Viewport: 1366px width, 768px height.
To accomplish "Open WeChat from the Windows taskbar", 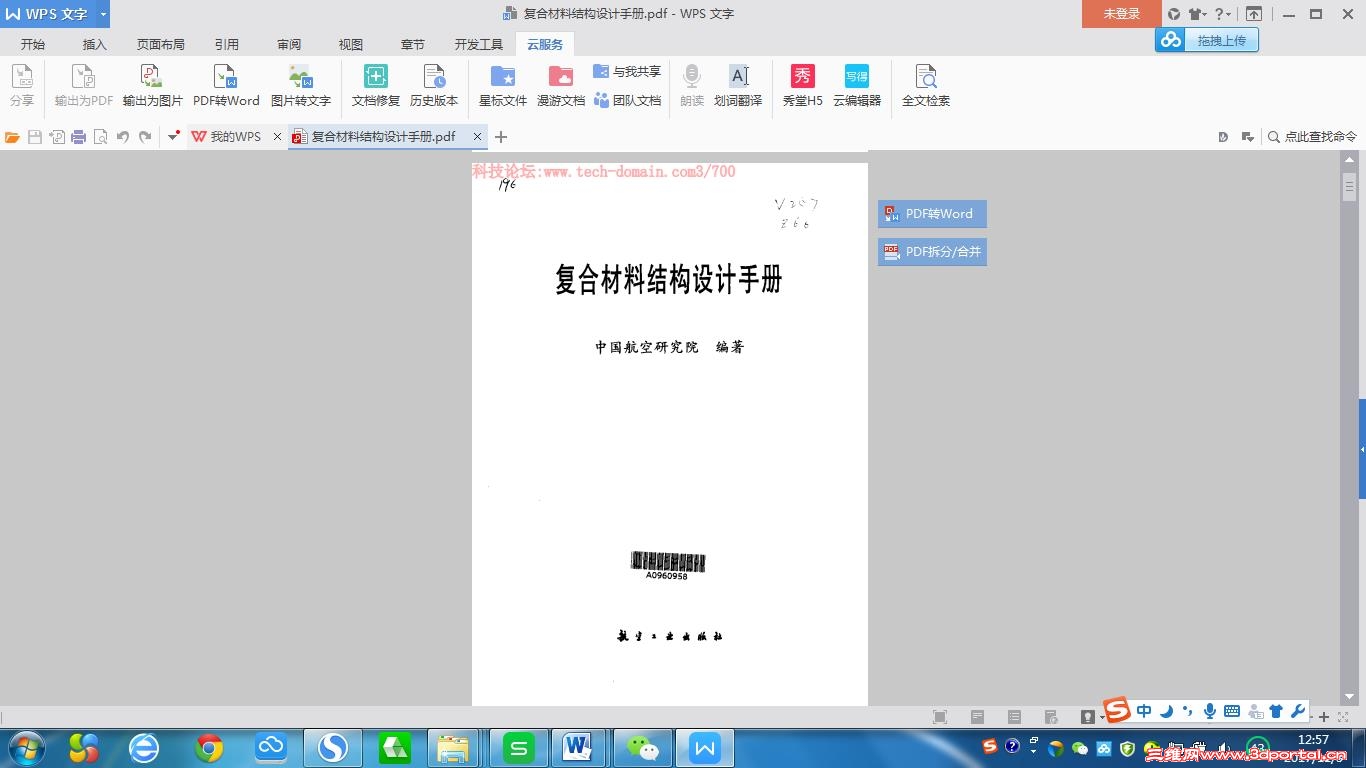I will click(x=643, y=748).
